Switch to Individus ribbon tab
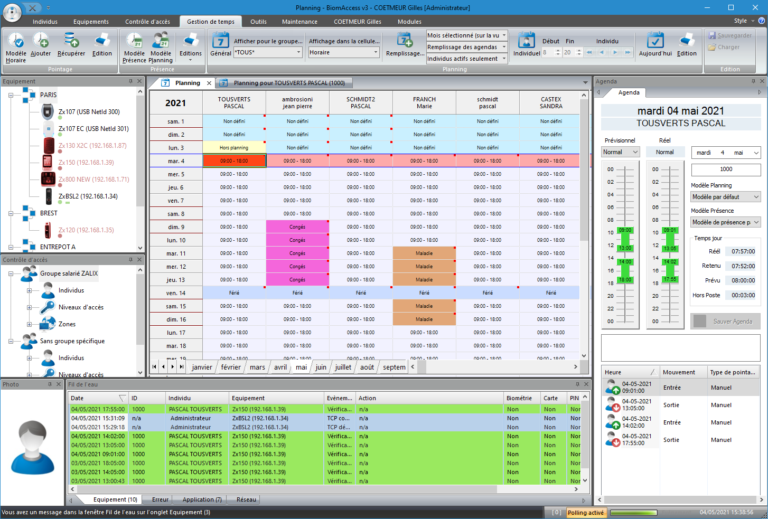The image size is (768, 519). [45, 22]
